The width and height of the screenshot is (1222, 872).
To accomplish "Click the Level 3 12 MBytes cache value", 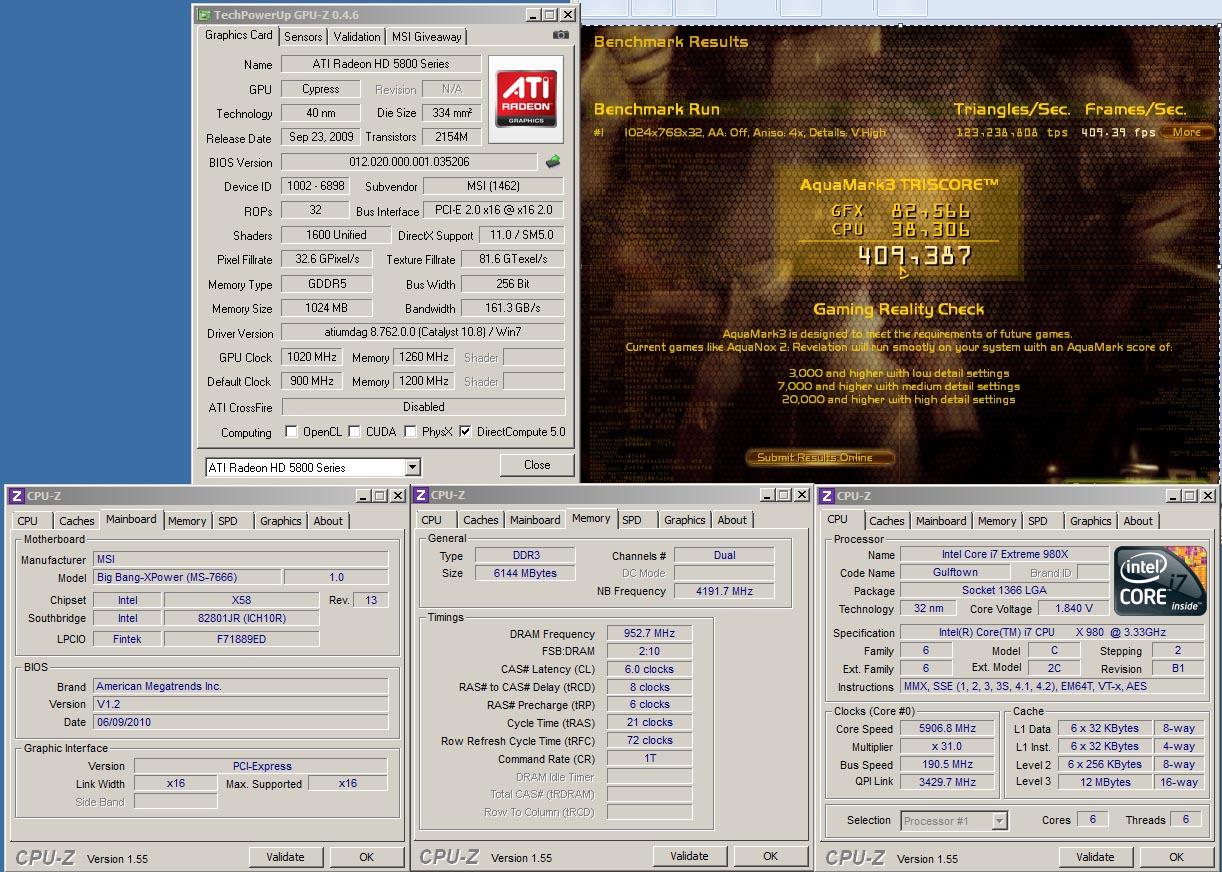I will tap(1104, 782).
